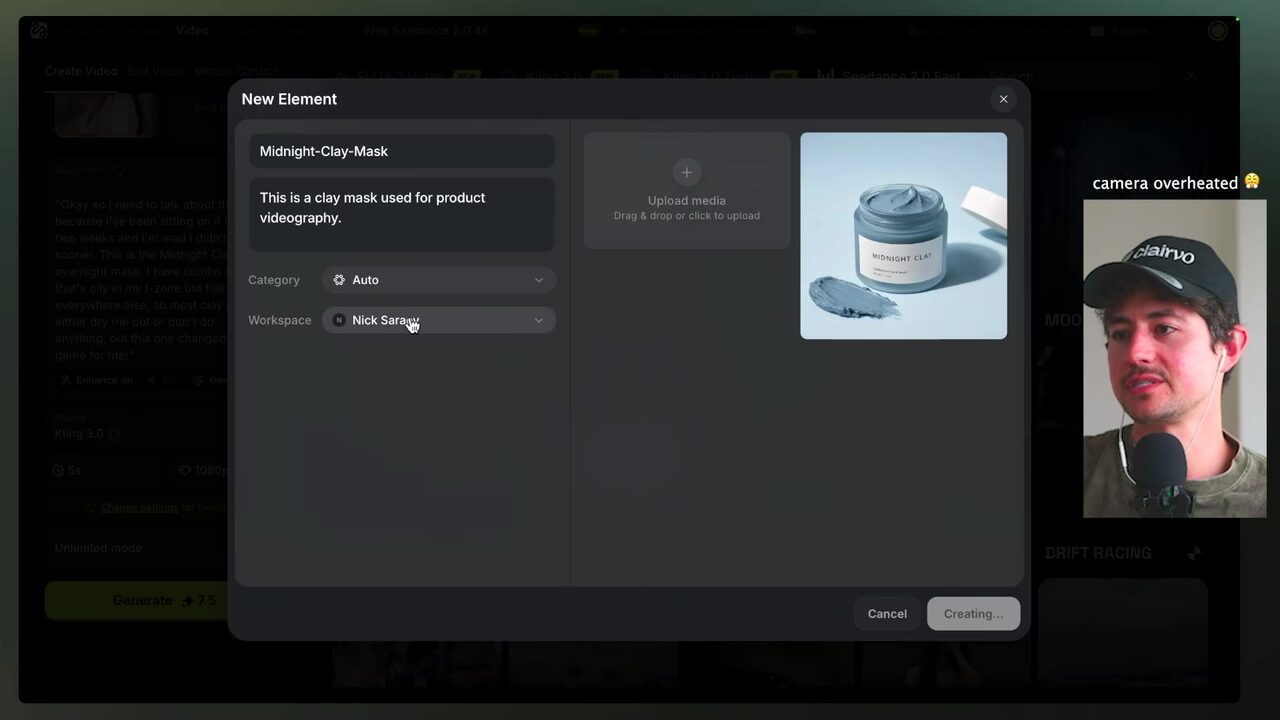Open the Workspace dropdown
Screen dimensions: 1280x720
coord(438,320)
